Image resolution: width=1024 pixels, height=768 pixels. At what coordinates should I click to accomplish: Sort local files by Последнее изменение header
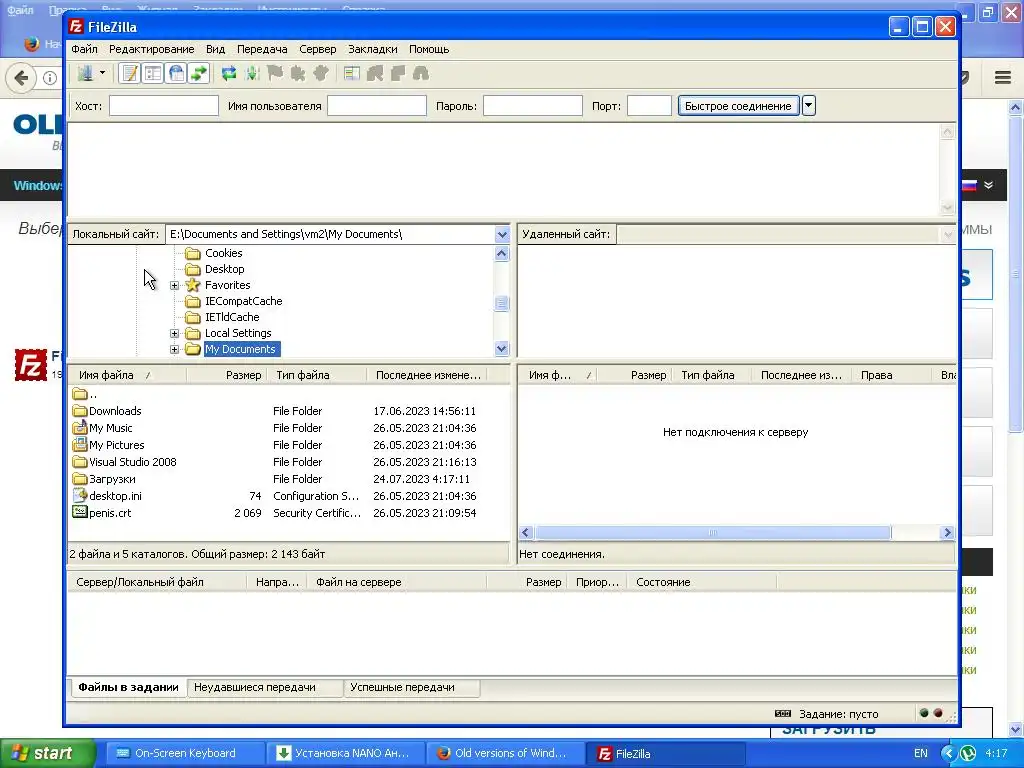428,375
